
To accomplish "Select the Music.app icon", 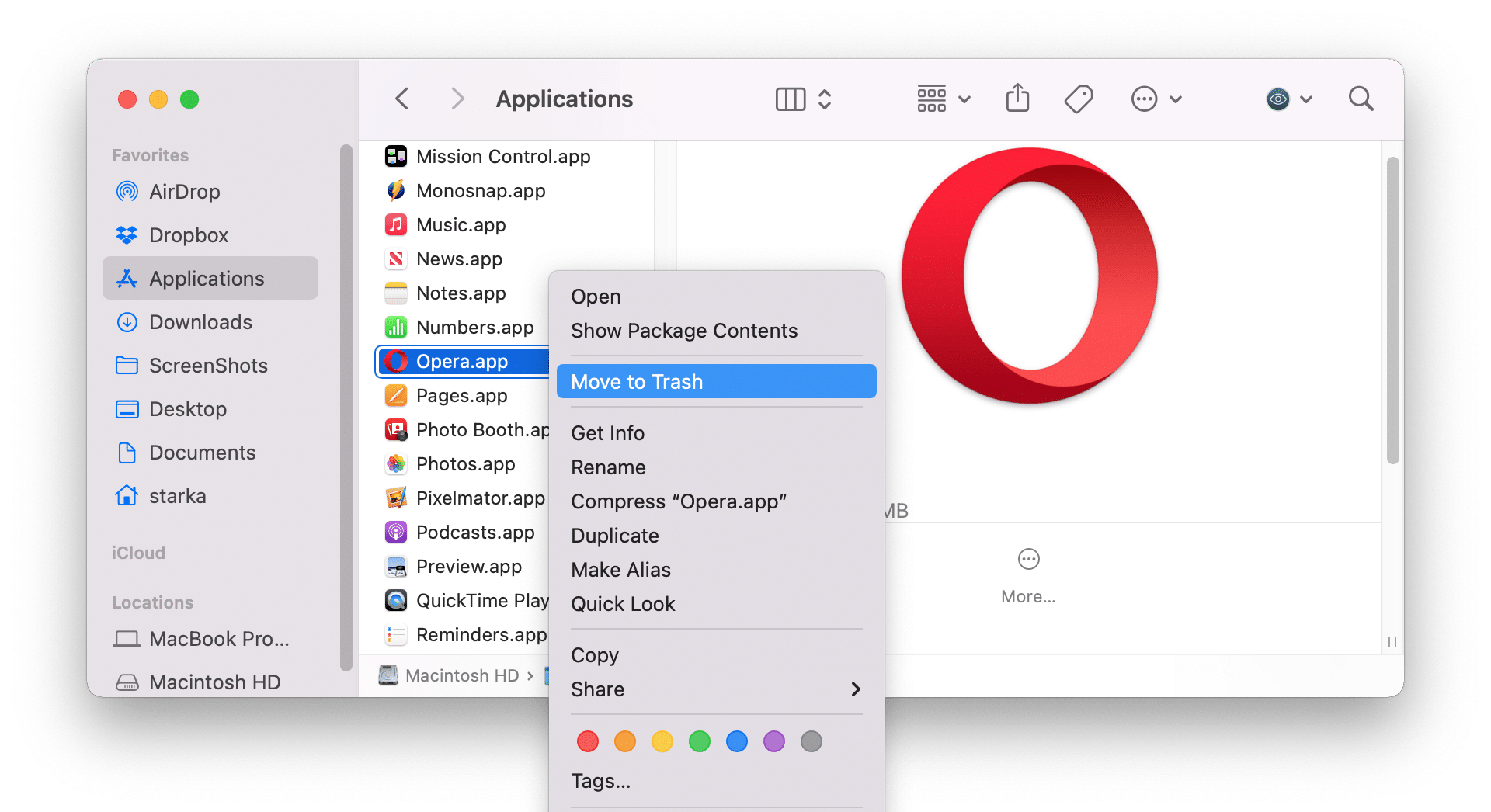I will (x=396, y=224).
